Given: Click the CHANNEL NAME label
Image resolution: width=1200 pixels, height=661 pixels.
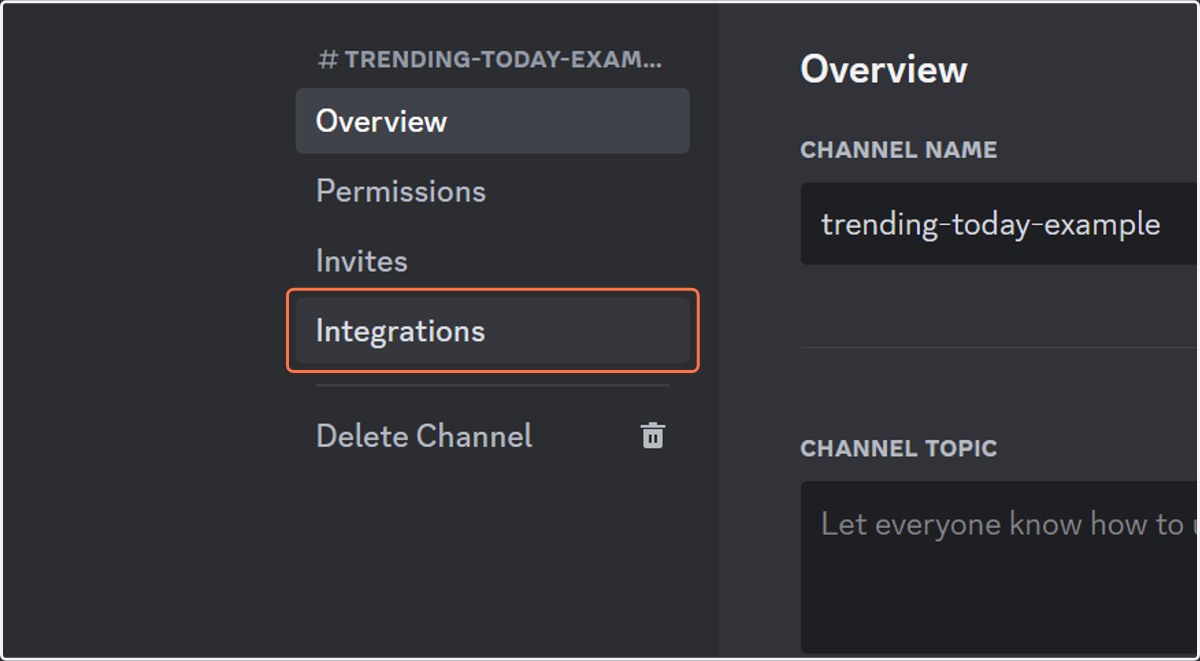Looking at the screenshot, I should 899,150.
